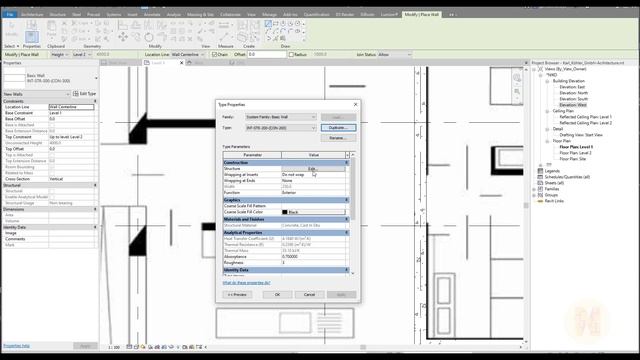Click the Coarse Scale Fill Color black swatch
This screenshot has height=360, width=640.
coord(284,212)
